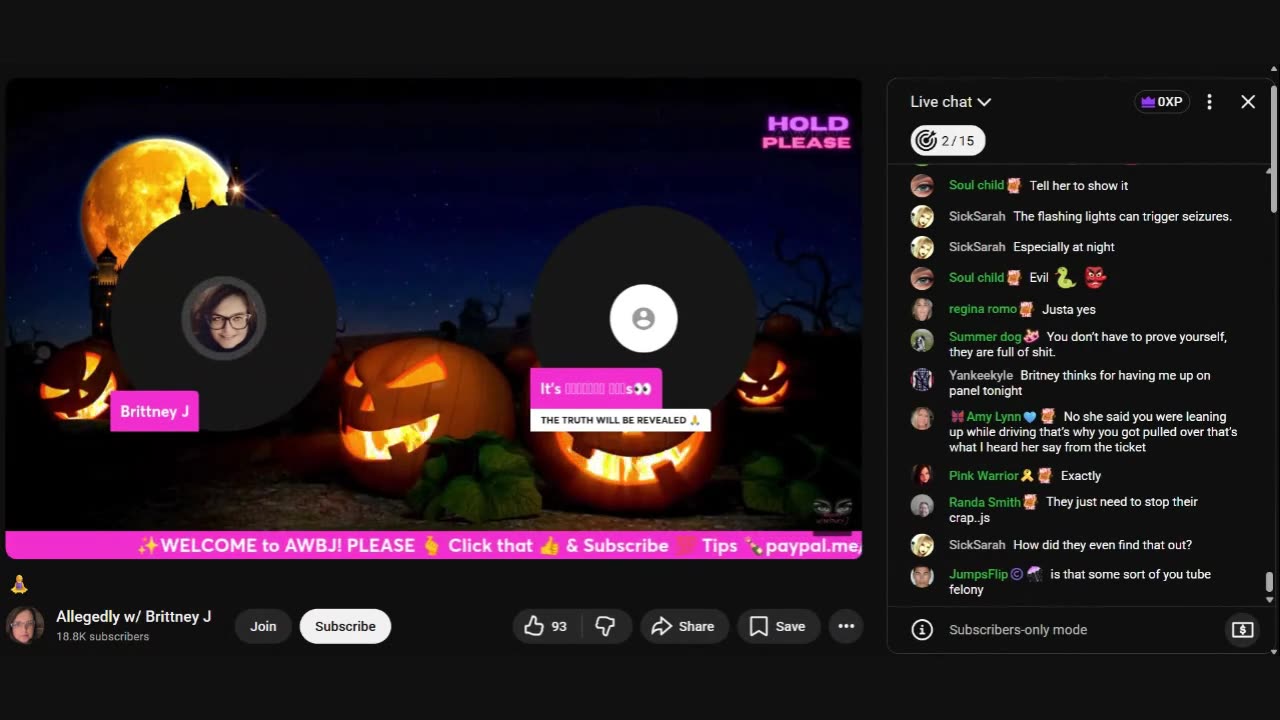The image size is (1280, 720).
Task: Click the JumpsFlip username
Action: click(978, 575)
